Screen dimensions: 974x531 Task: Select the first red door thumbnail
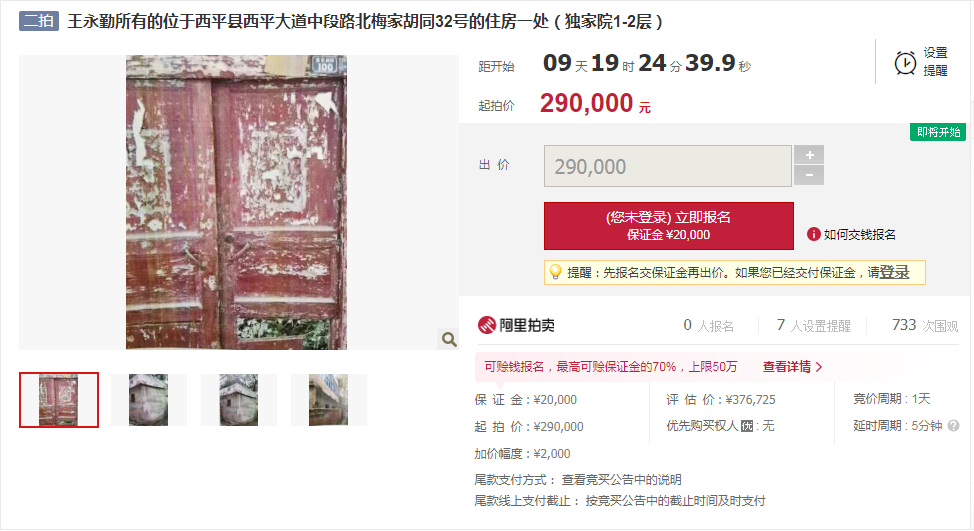59,400
